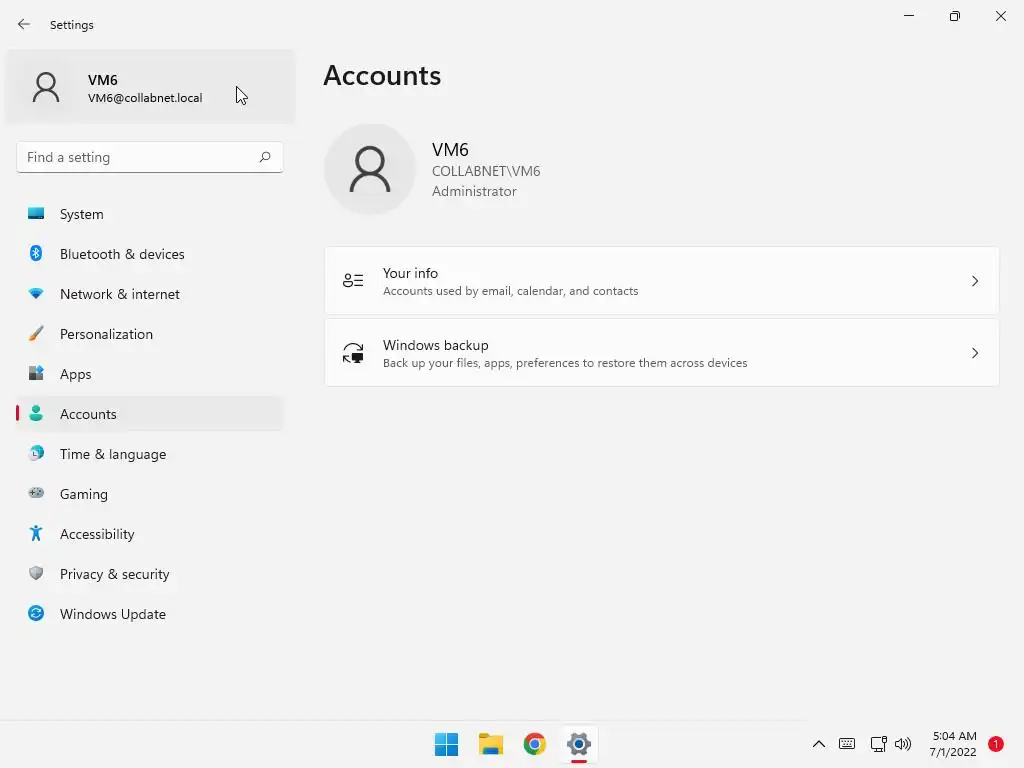Focus the Find a setting field
Image resolution: width=1024 pixels, height=768 pixels.
pos(150,157)
